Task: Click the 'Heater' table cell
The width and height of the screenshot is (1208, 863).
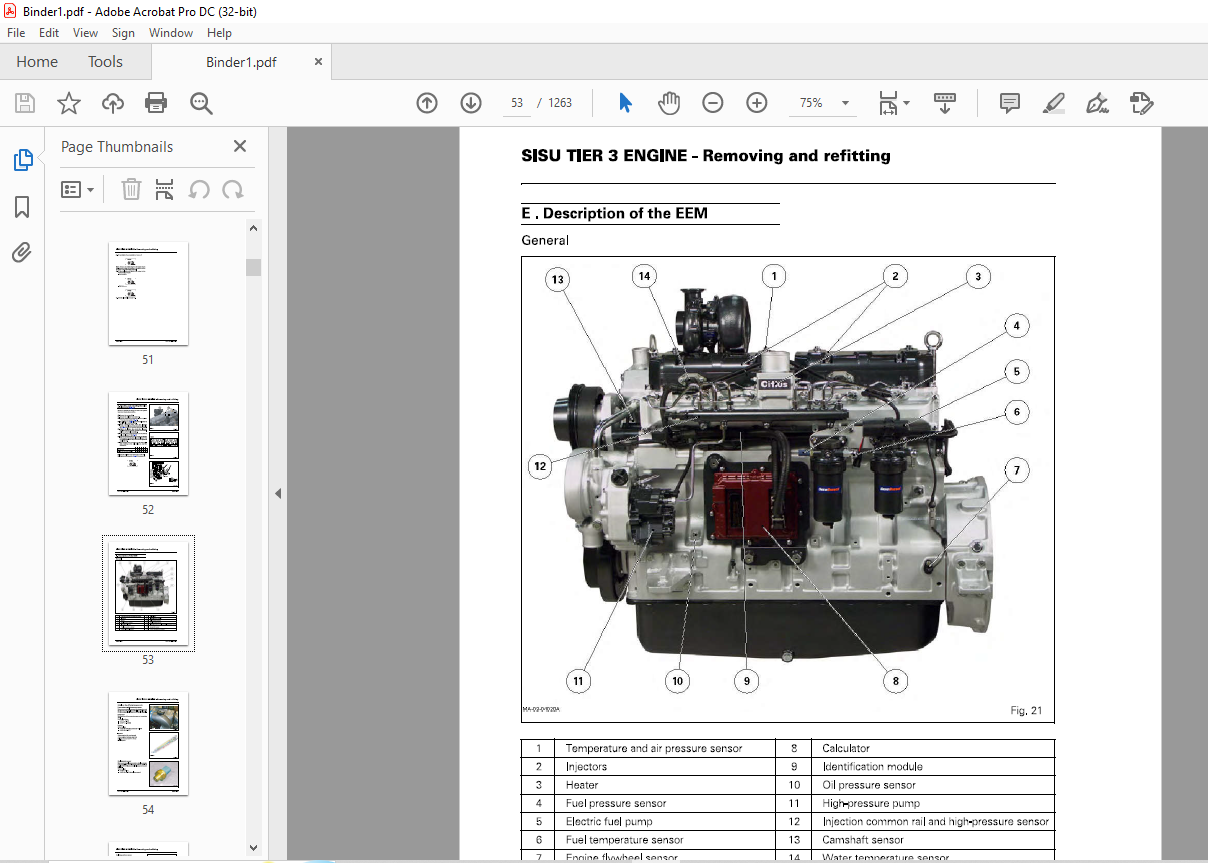Action: pos(582,785)
